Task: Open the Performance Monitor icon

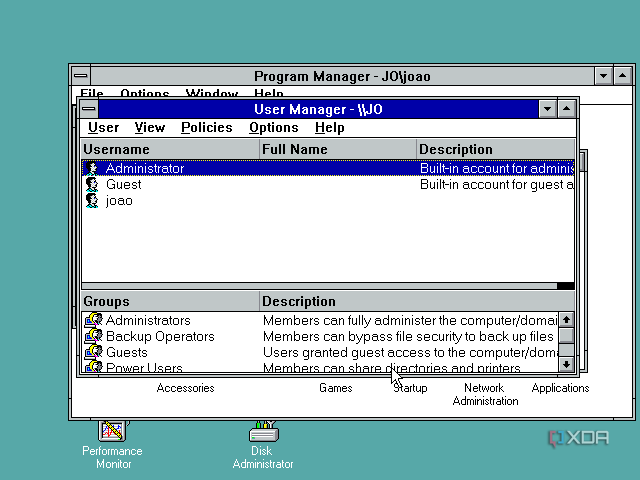Action: (x=112, y=431)
